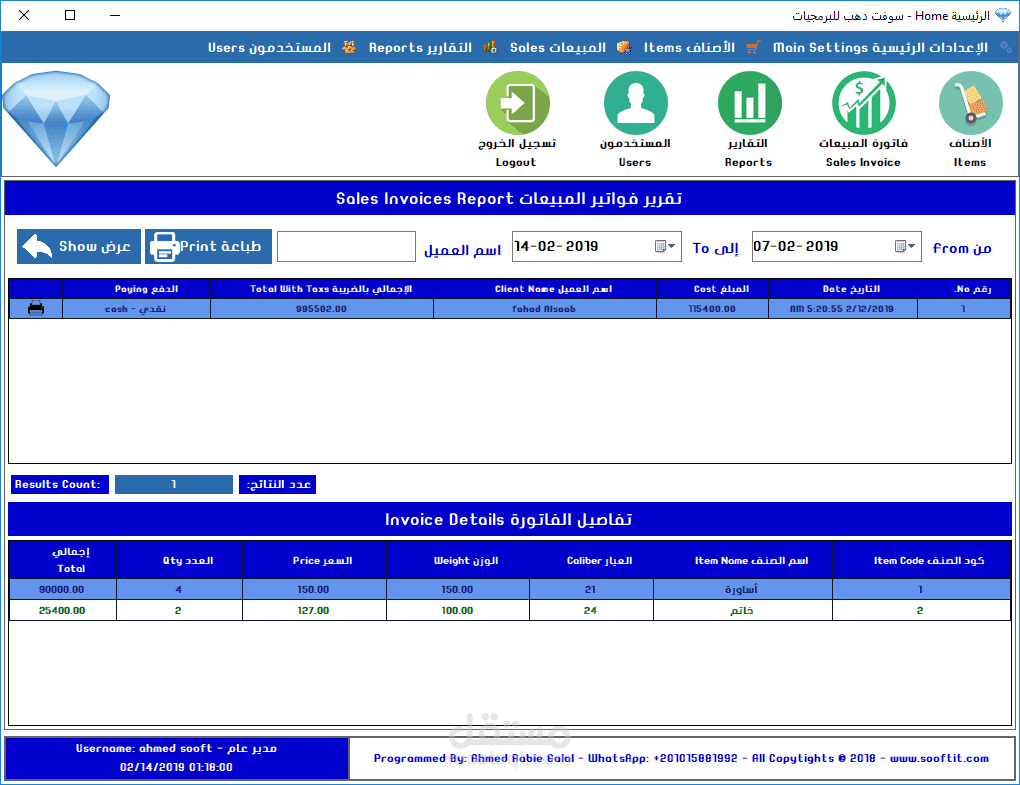
Task: Open the Items menu
Action: (x=689, y=47)
